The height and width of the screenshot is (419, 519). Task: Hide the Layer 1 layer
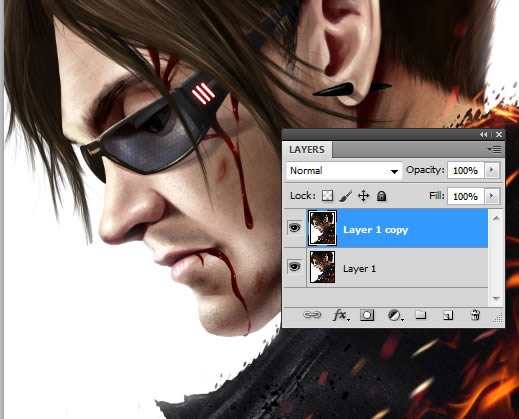(x=294, y=267)
